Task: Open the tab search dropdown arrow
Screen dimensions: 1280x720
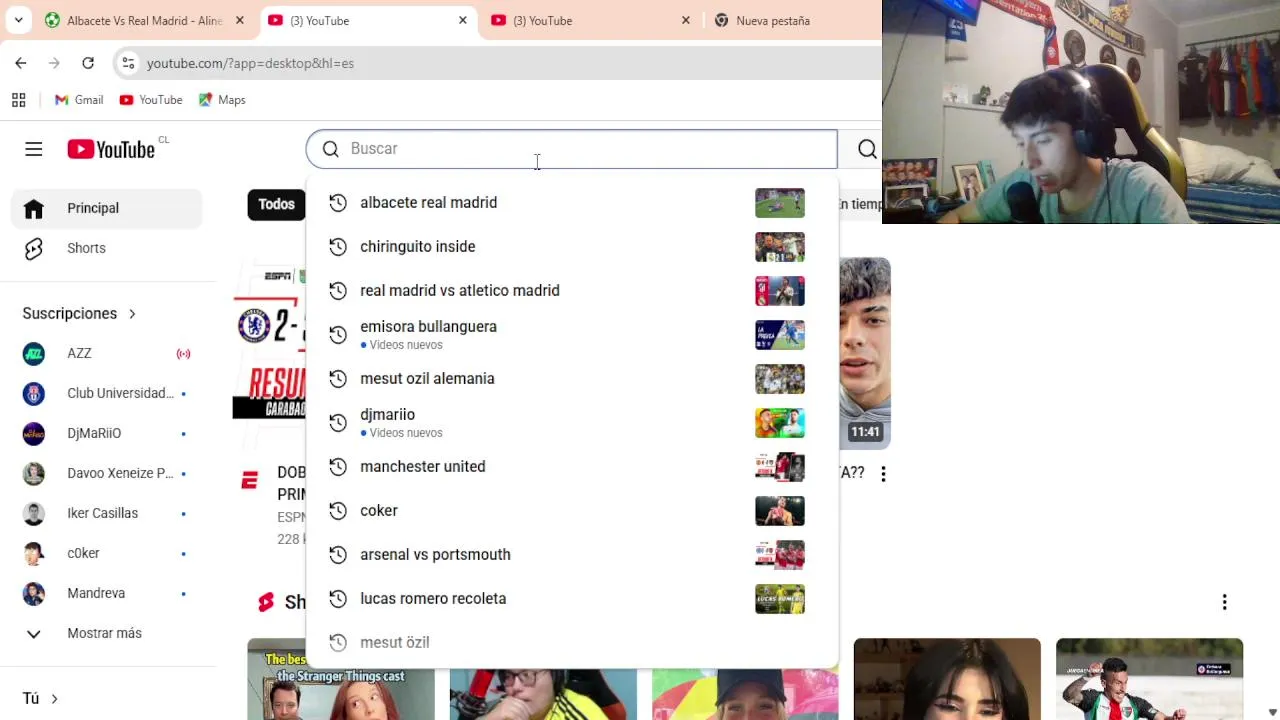Action: tap(18, 20)
